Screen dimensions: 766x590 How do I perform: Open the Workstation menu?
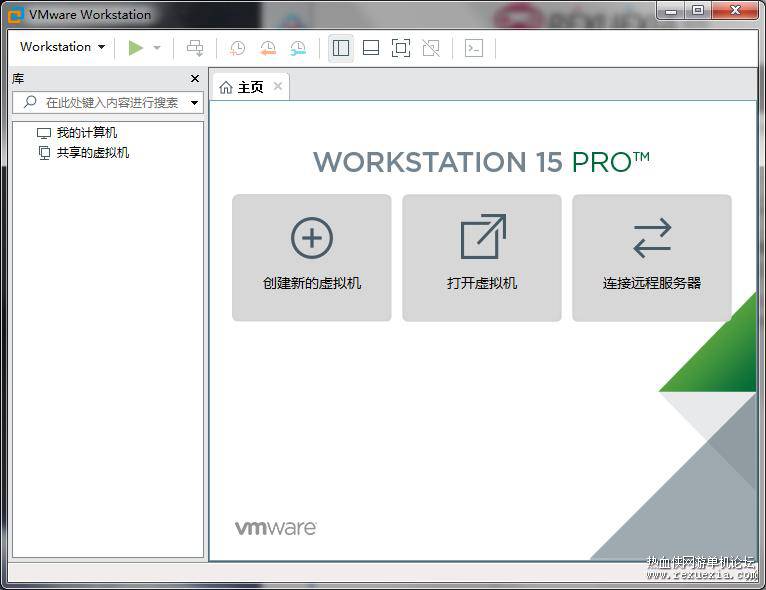(62, 47)
